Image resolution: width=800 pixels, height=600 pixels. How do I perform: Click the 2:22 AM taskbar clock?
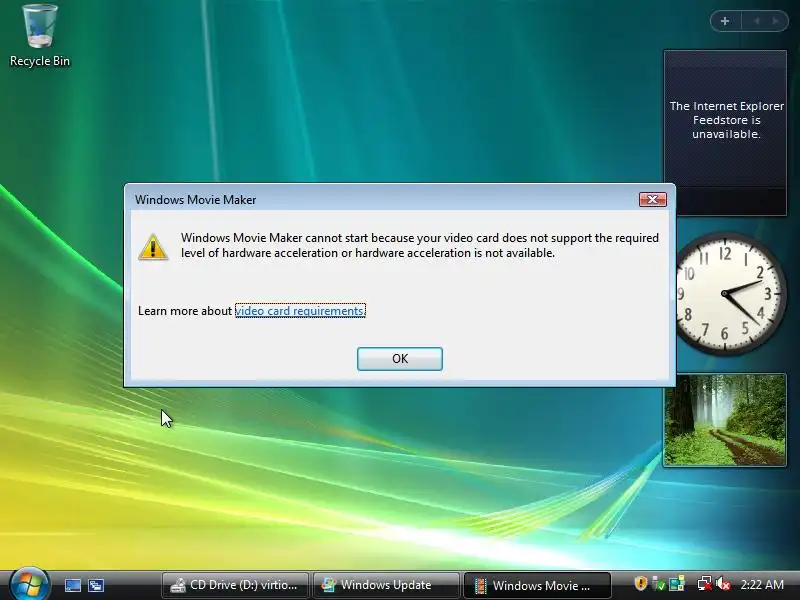[x=762, y=585]
